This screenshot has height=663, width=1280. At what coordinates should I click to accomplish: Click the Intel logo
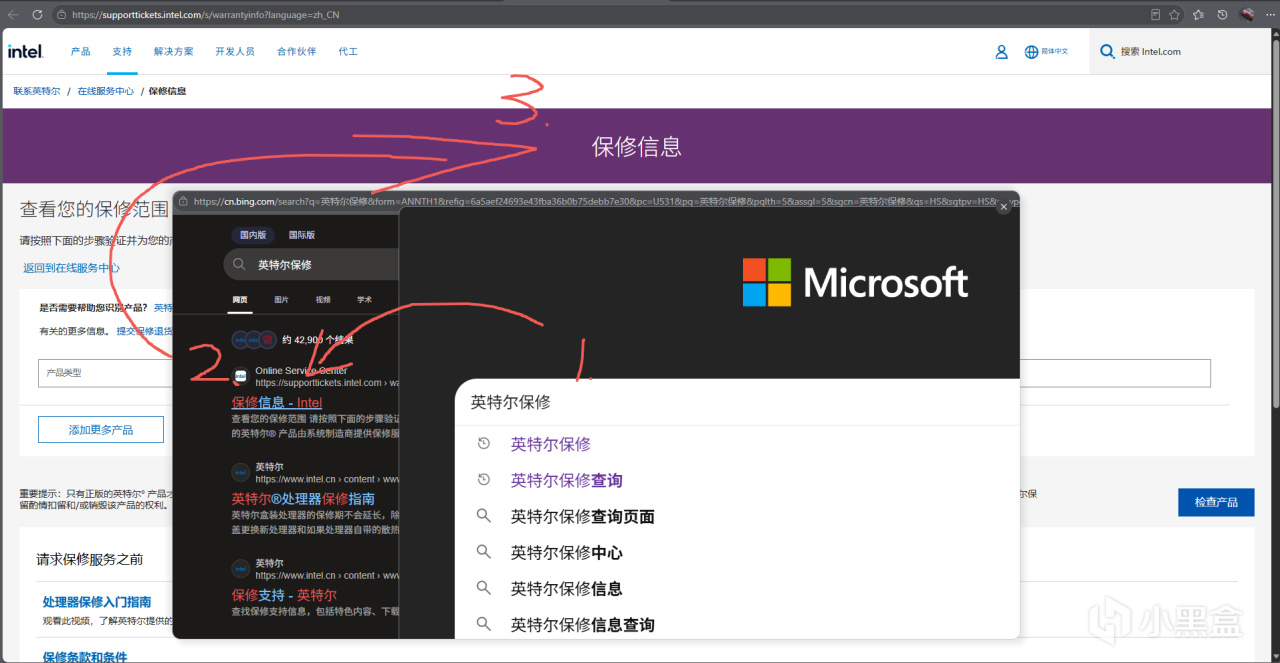[26, 51]
